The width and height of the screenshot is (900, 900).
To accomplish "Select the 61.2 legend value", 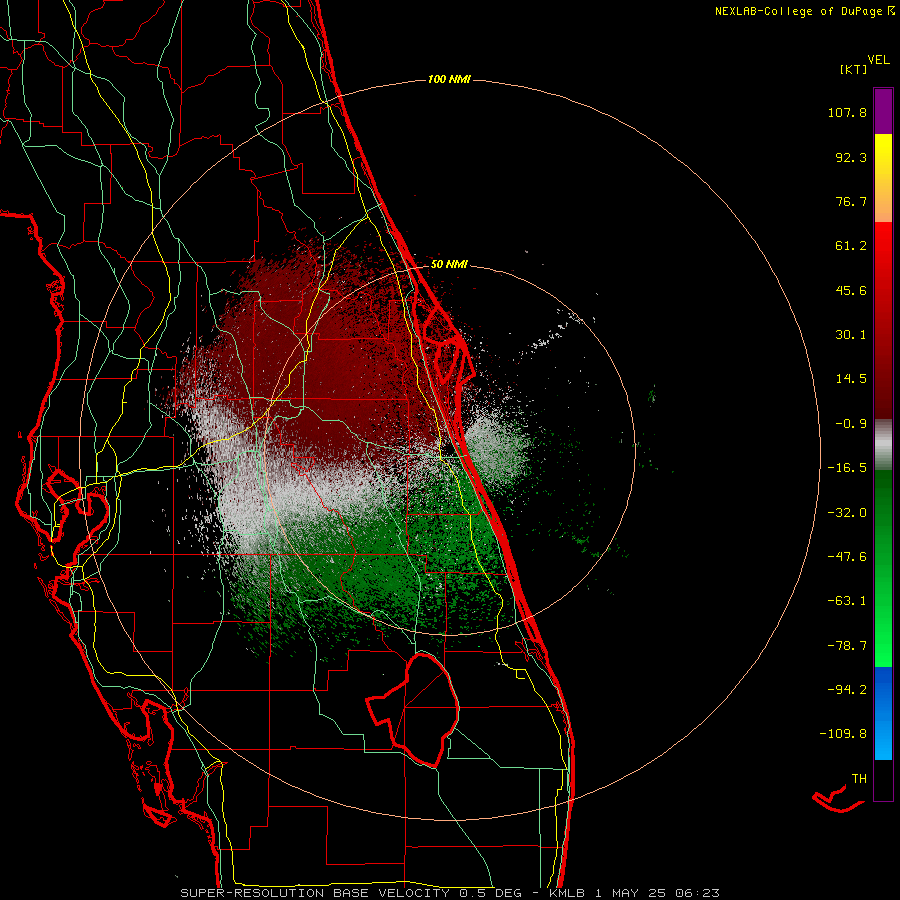I will coord(851,246).
